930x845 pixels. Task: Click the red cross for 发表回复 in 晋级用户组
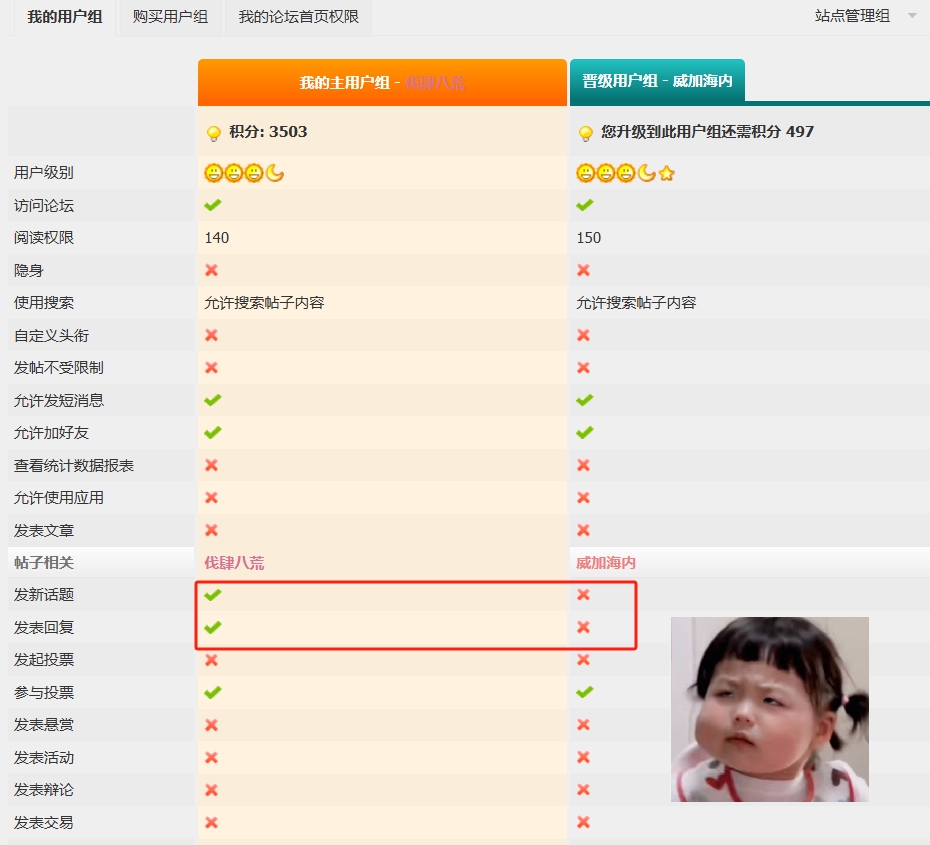[x=583, y=627]
